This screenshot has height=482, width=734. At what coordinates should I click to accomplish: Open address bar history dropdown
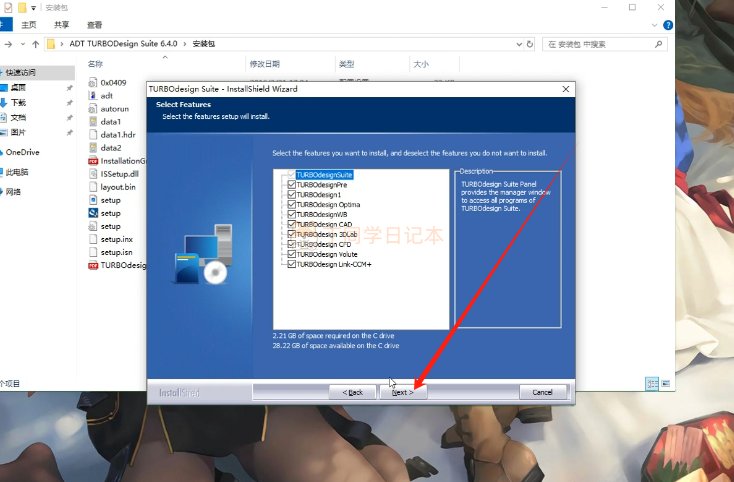pos(519,44)
